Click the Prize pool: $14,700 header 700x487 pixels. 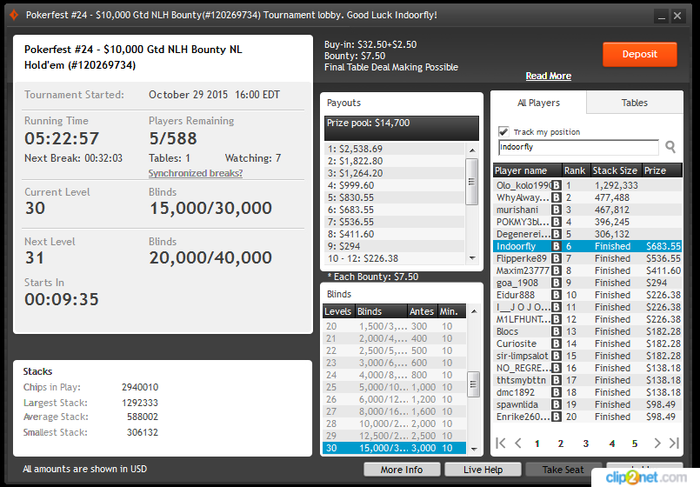tap(401, 128)
